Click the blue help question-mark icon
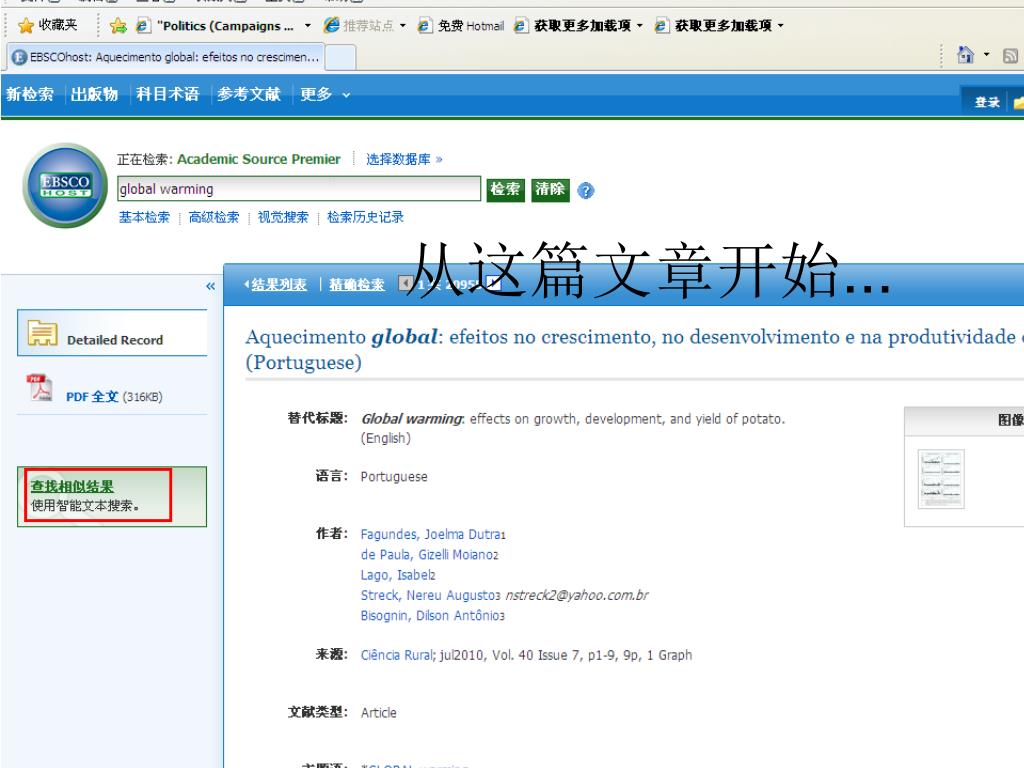This screenshot has height=768, width=1024. [x=586, y=191]
